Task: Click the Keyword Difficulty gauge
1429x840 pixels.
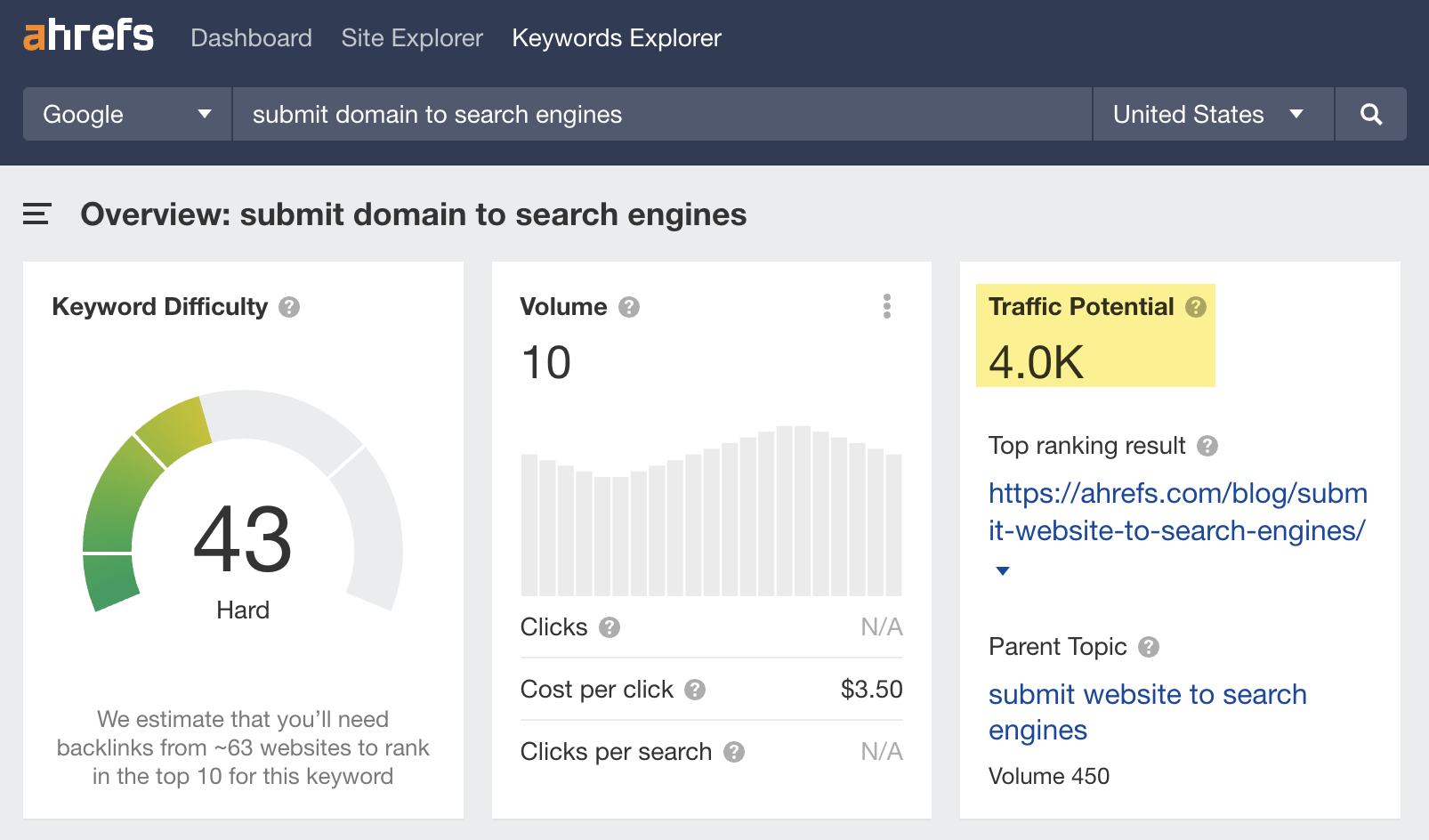Action: coord(242,534)
